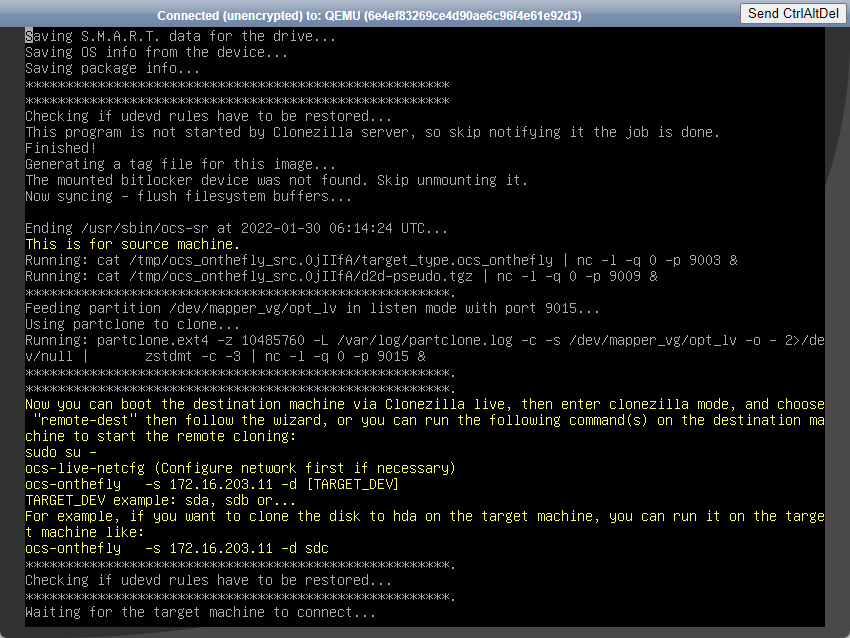The height and width of the screenshot is (638, 850).
Task: Click the ocs-onthefly command ending in [TARGET_DEV]
Action: [212, 484]
